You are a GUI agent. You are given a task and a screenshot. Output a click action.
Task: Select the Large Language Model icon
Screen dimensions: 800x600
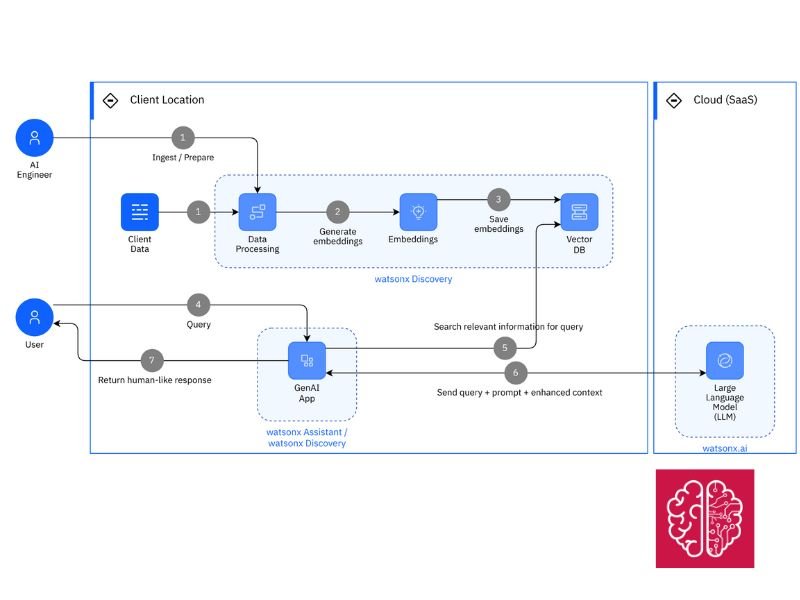point(724,361)
